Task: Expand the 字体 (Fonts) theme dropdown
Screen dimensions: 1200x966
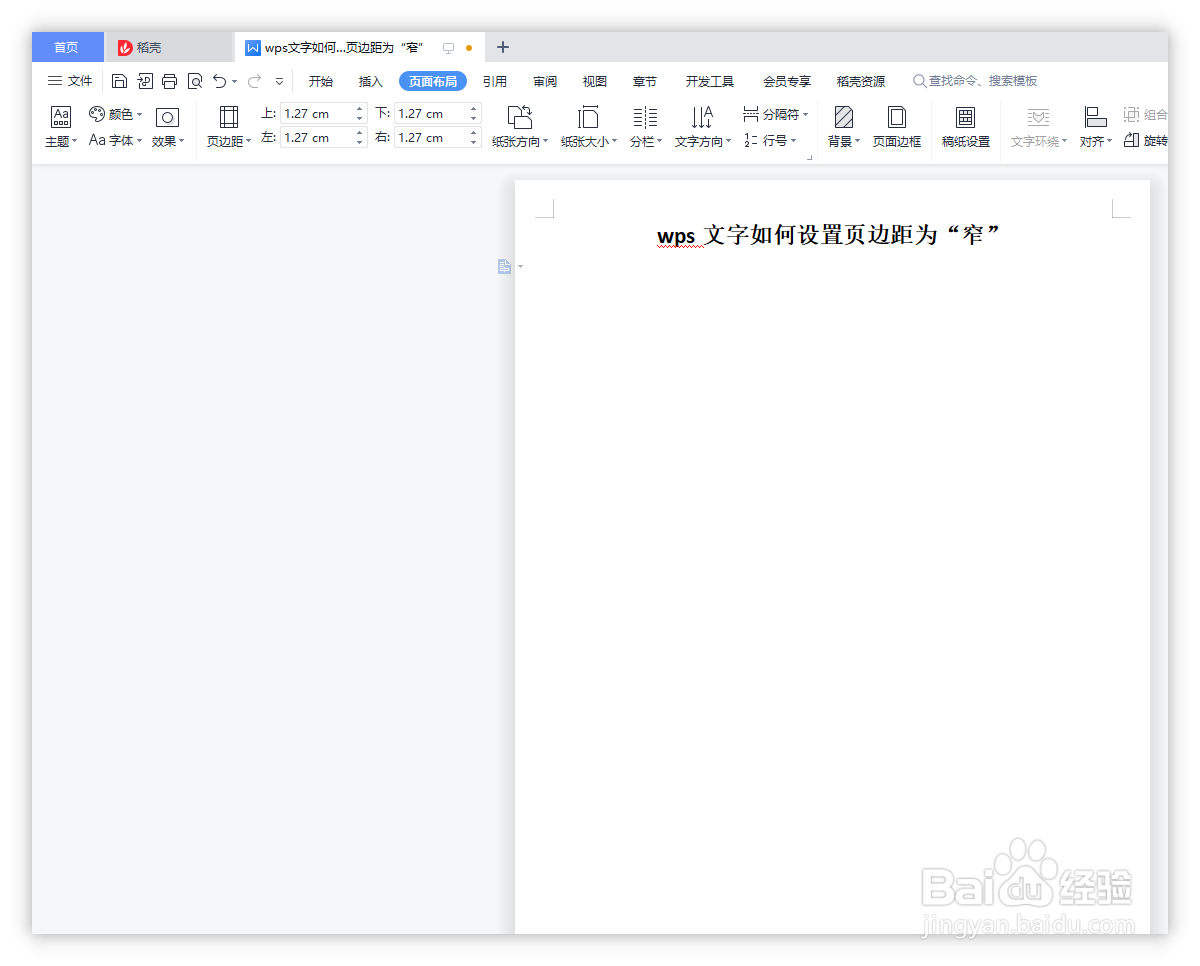Action: [x=114, y=141]
